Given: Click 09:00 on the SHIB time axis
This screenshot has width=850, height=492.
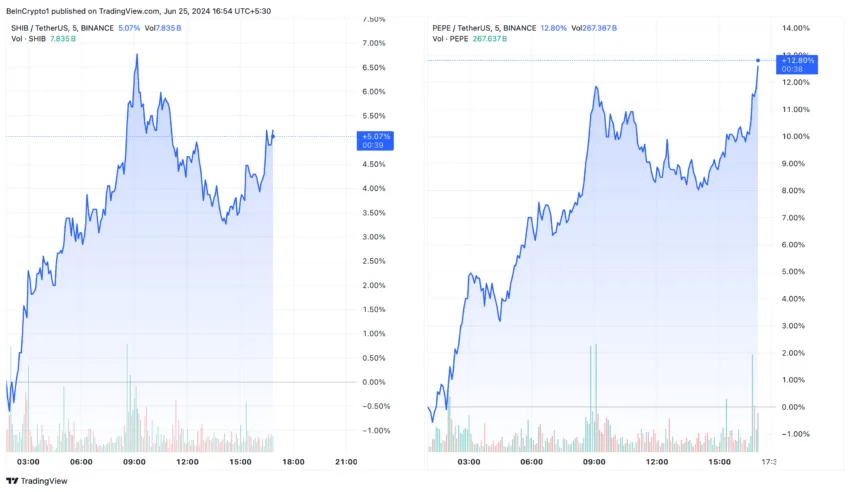Looking at the screenshot, I should coord(134,461).
